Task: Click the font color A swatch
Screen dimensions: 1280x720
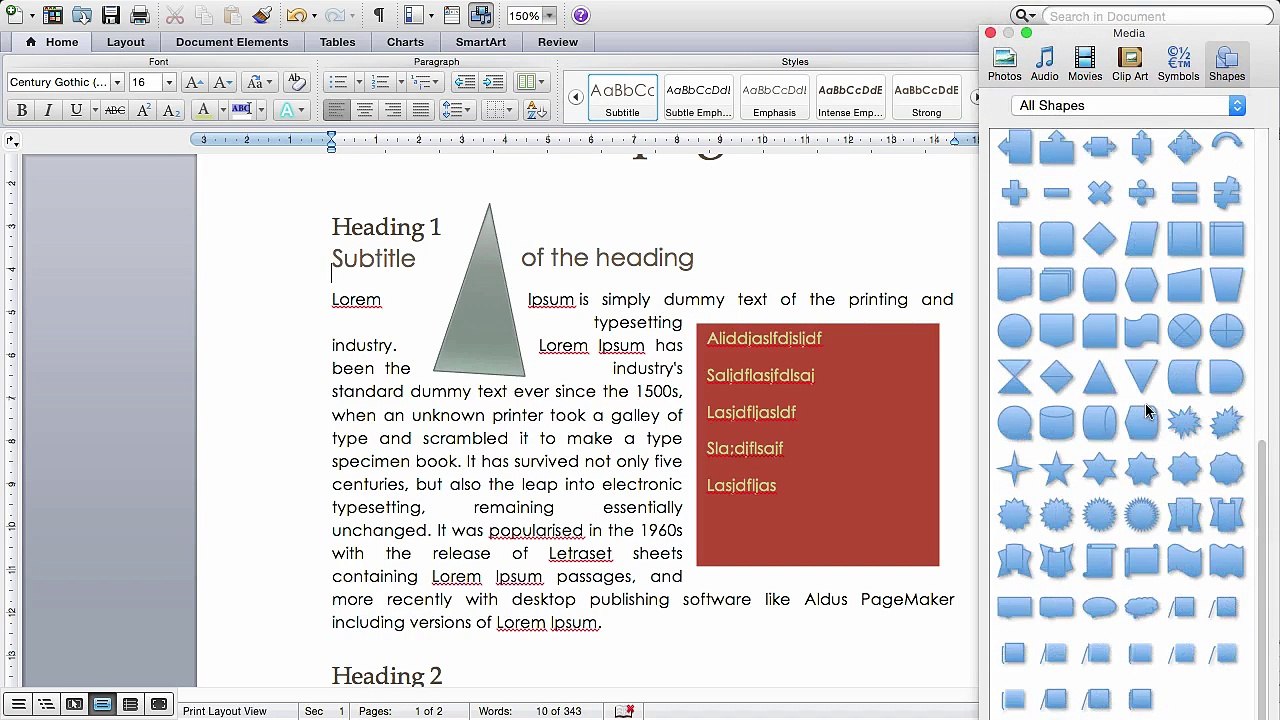Action: [x=203, y=110]
